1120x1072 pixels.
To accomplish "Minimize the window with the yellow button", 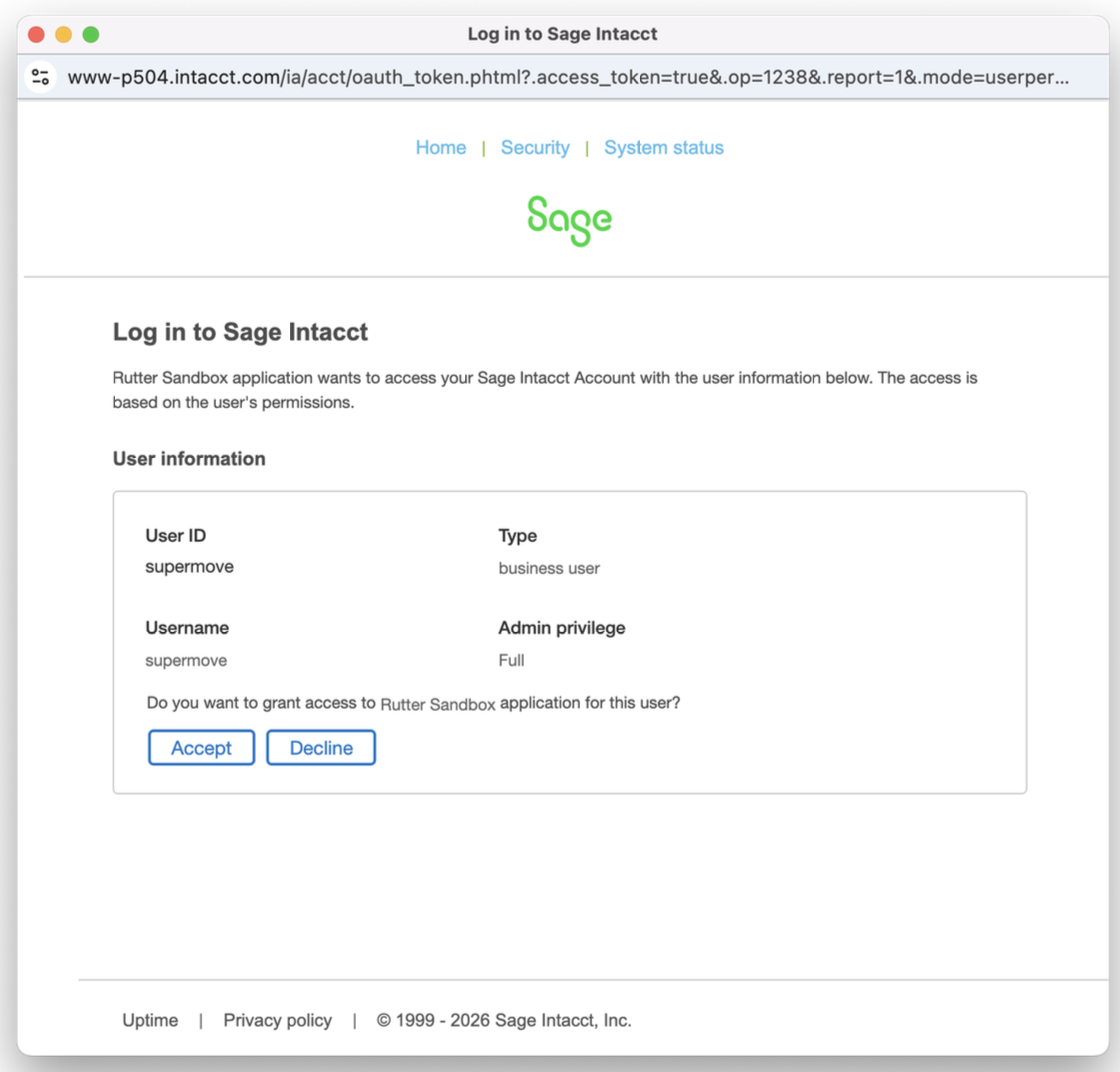I will point(64,34).
